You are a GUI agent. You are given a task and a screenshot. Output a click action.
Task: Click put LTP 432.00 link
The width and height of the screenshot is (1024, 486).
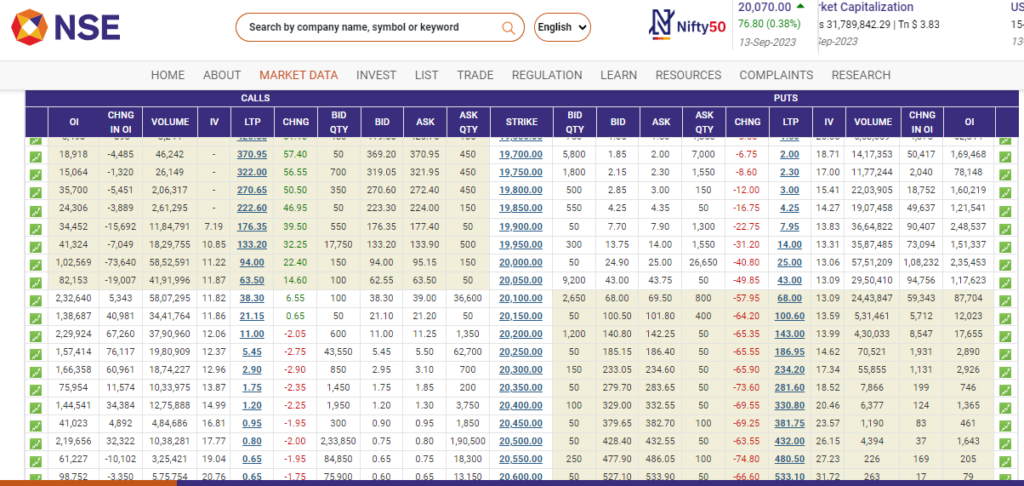[789, 441]
